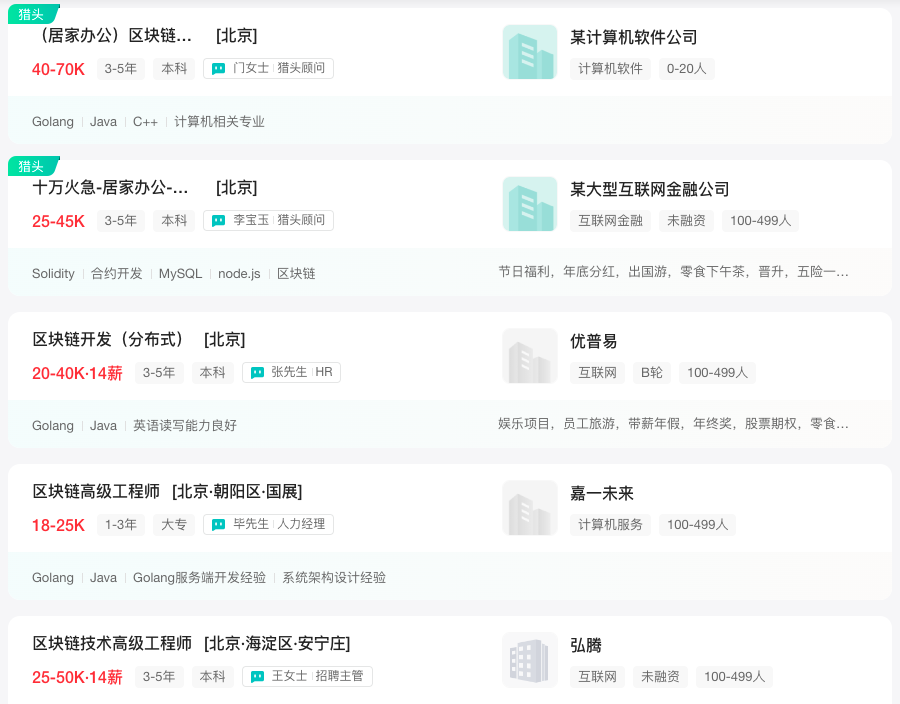The height and width of the screenshot is (704, 900).
Task: Click 某计算机软件公司 company logo
Action: [x=529, y=52]
